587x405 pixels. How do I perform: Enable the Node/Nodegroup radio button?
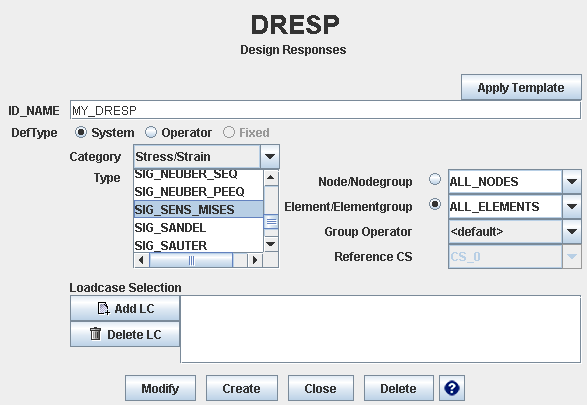pos(435,179)
